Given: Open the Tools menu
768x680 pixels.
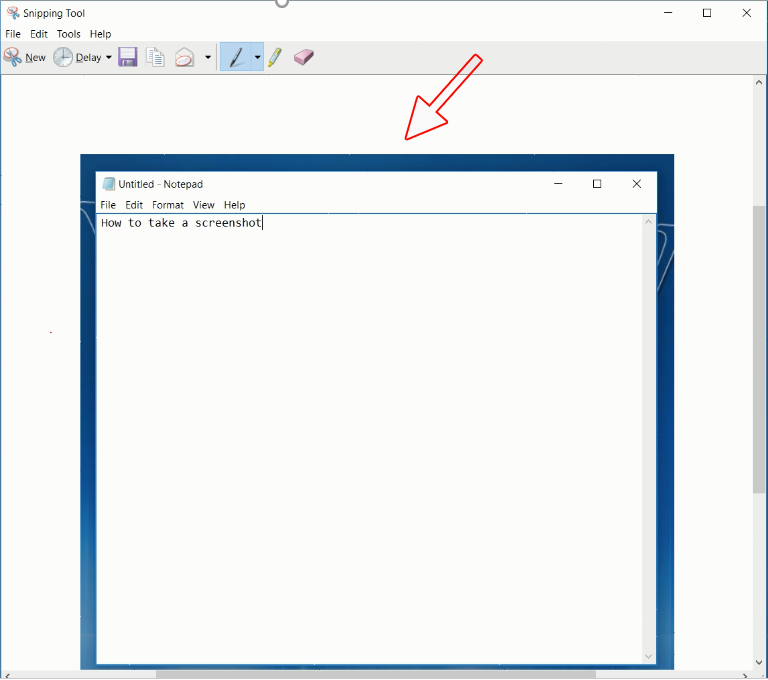Looking at the screenshot, I should (68, 34).
